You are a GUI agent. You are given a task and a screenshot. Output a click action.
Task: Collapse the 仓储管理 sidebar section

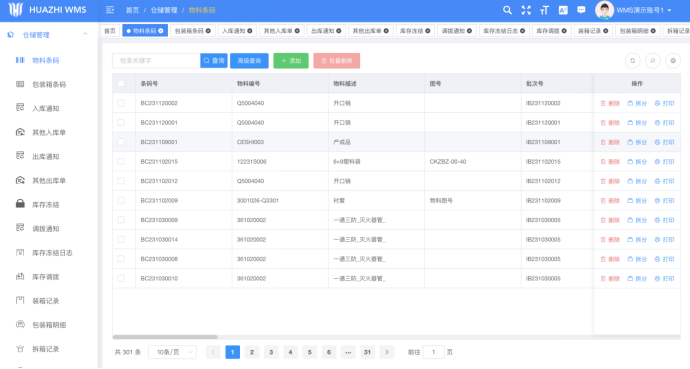coord(85,34)
